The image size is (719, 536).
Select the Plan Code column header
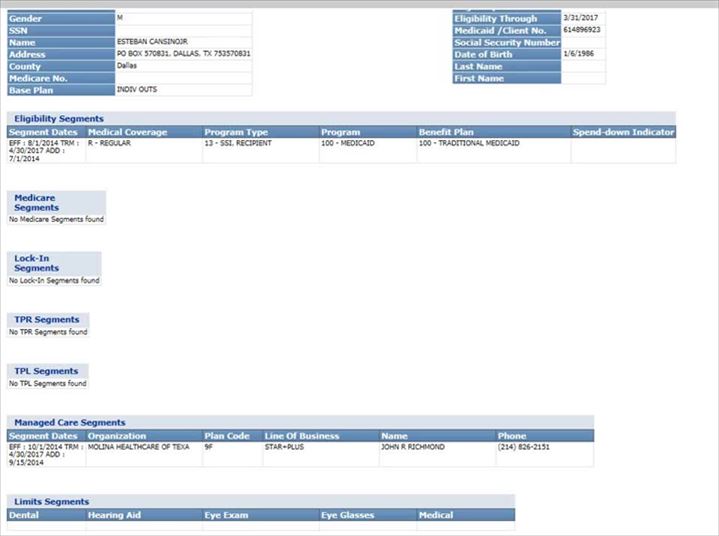click(x=227, y=436)
